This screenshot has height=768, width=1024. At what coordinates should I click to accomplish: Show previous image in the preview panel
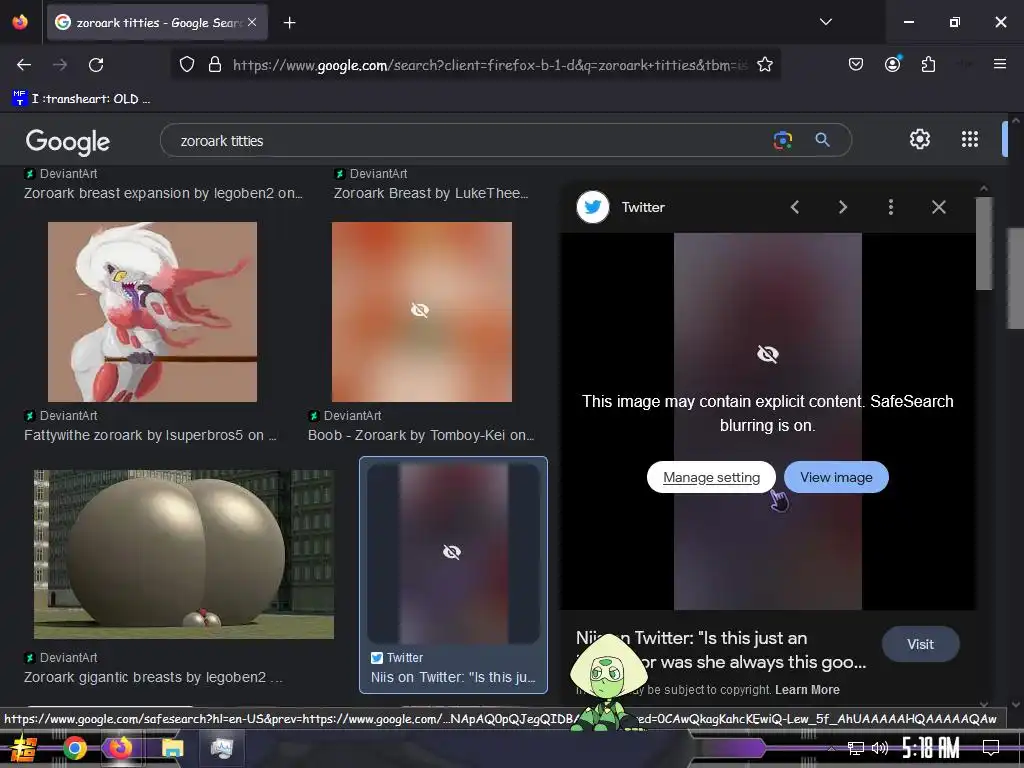[x=795, y=207]
